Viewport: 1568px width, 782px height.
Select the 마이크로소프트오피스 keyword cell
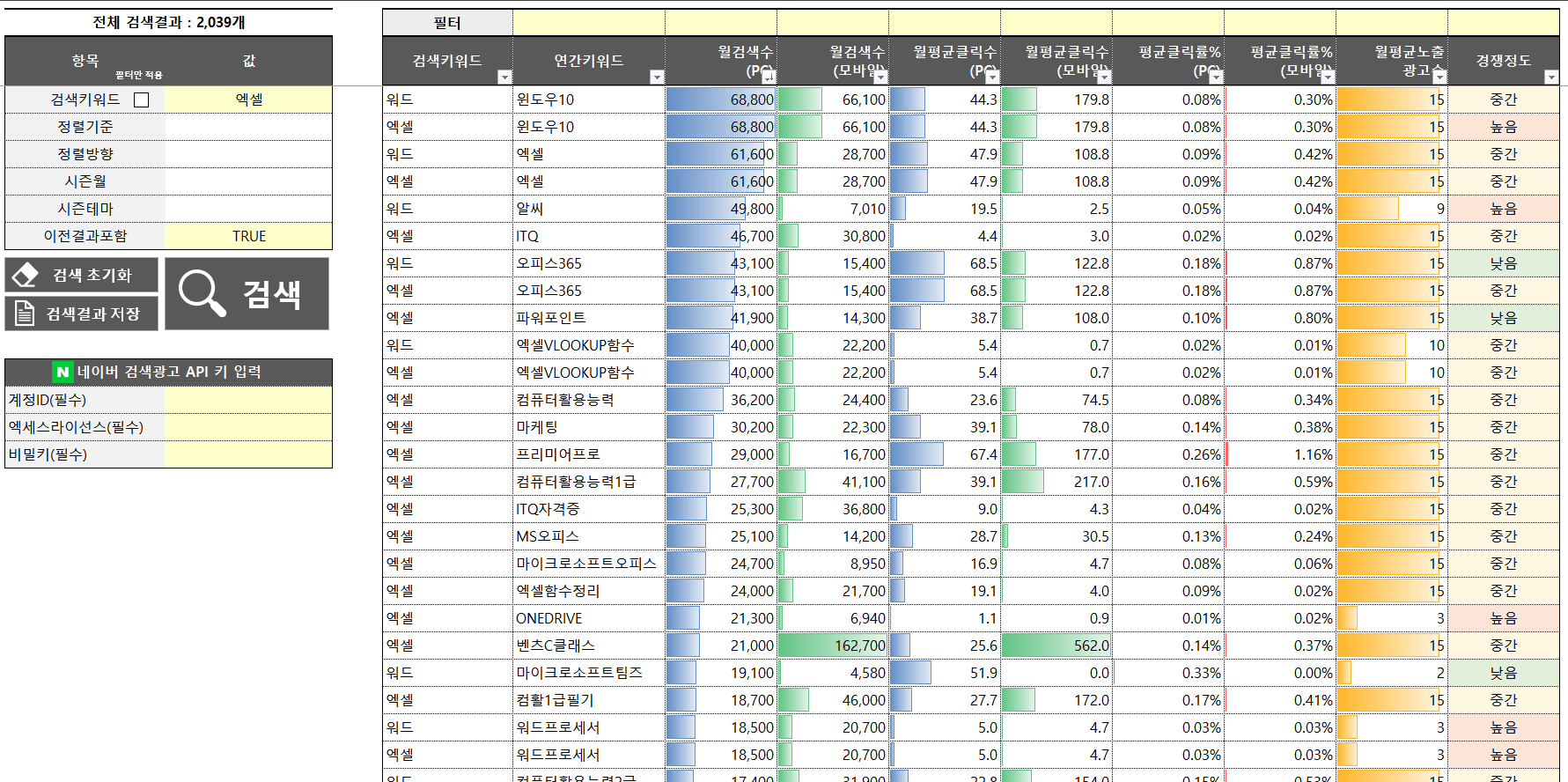point(589,564)
